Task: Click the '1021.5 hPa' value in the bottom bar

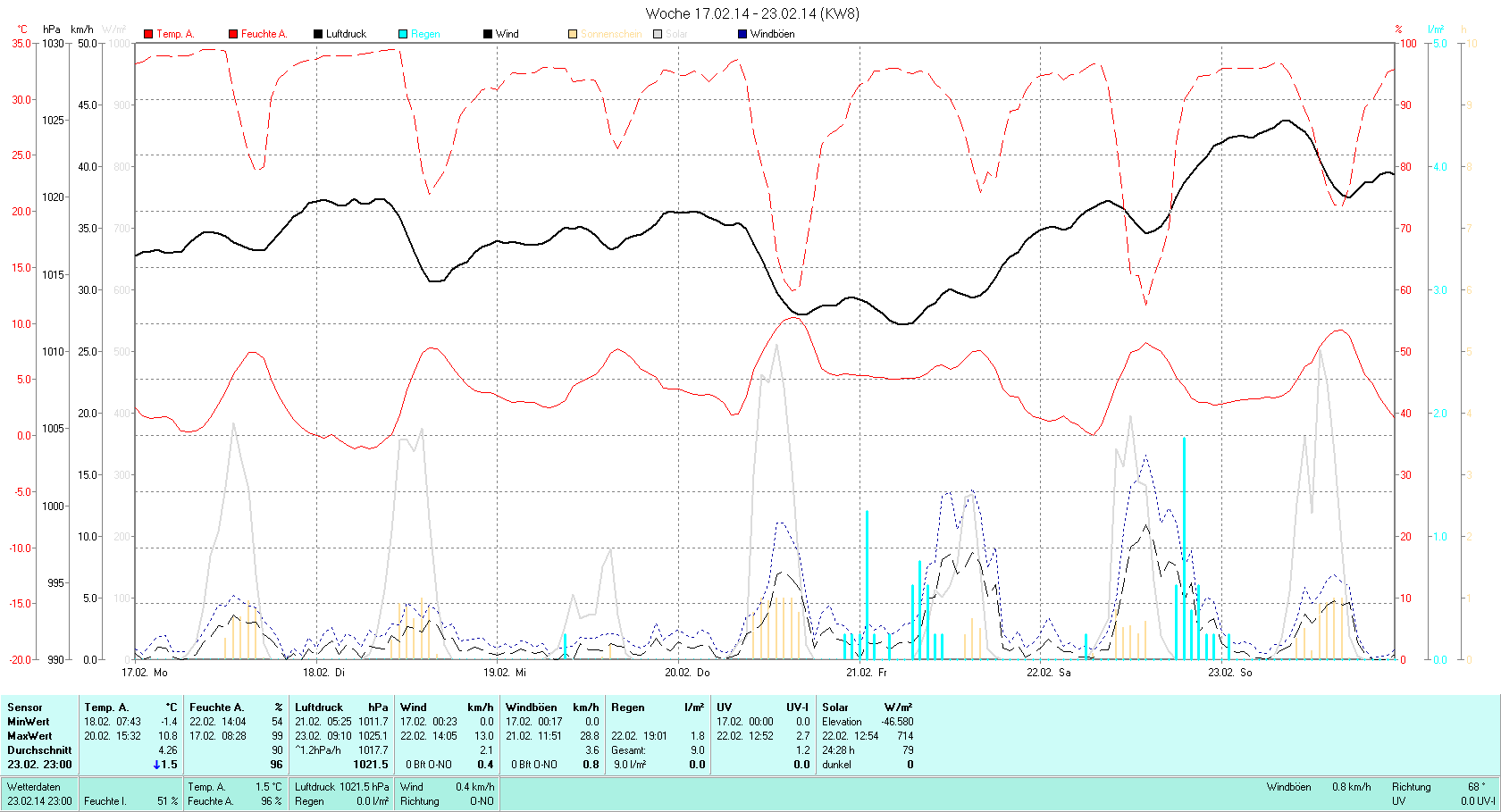Action: click(x=364, y=786)
